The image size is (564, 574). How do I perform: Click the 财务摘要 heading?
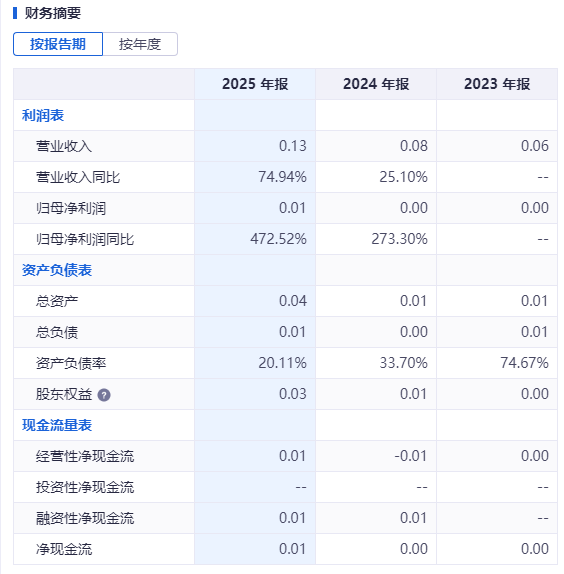click(x=53, y=13)
